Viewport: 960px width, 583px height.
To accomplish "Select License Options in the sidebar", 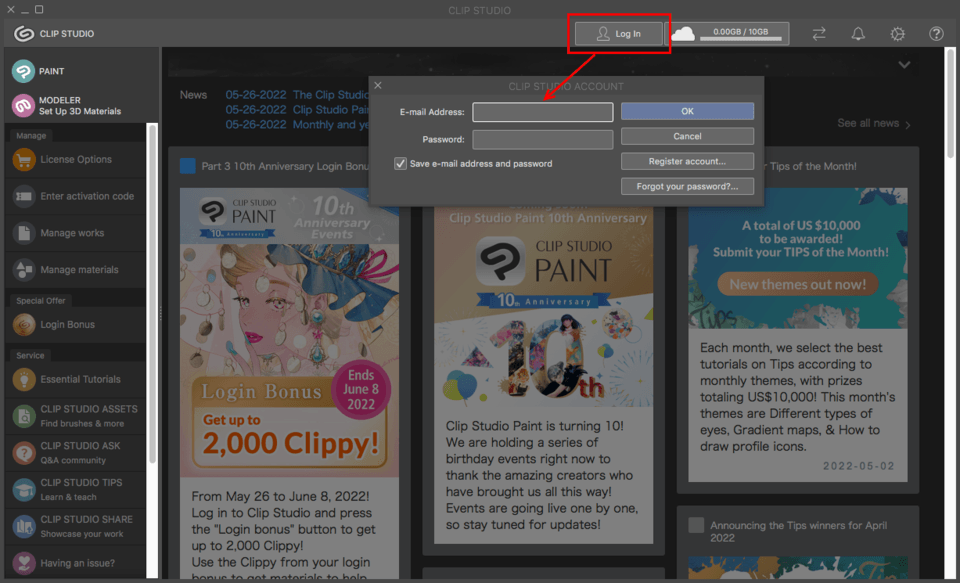I will pos(75,159).
